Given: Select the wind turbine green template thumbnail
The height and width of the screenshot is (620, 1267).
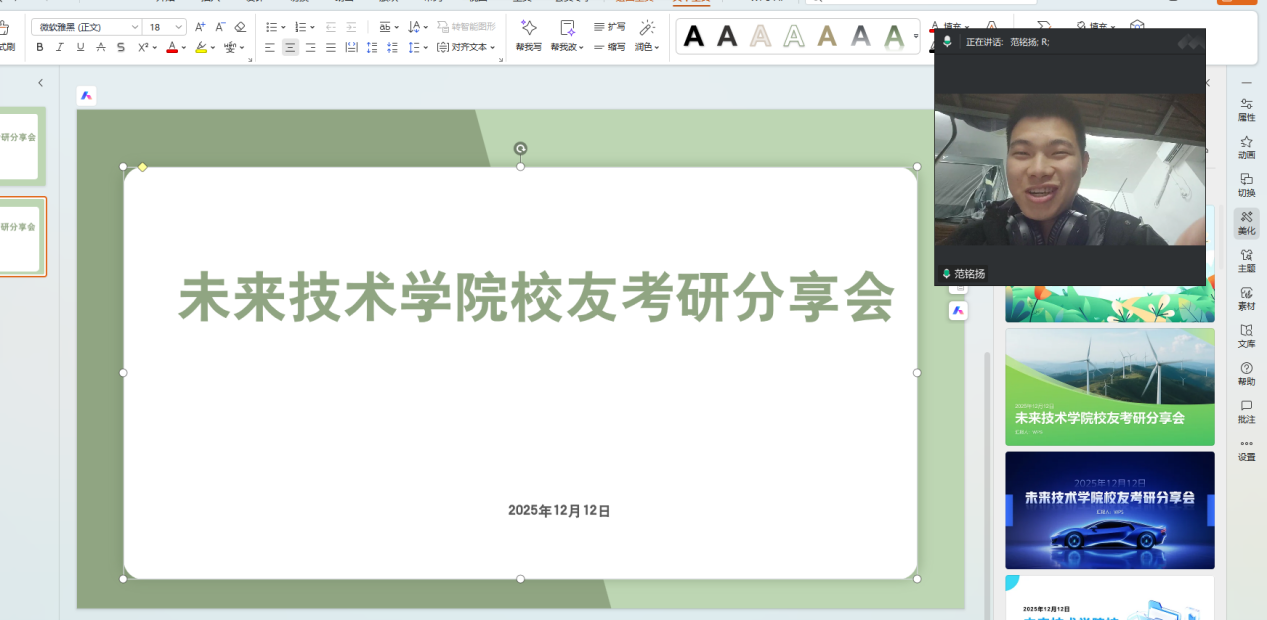Looking at the screenshot, I should [1109, 386].
